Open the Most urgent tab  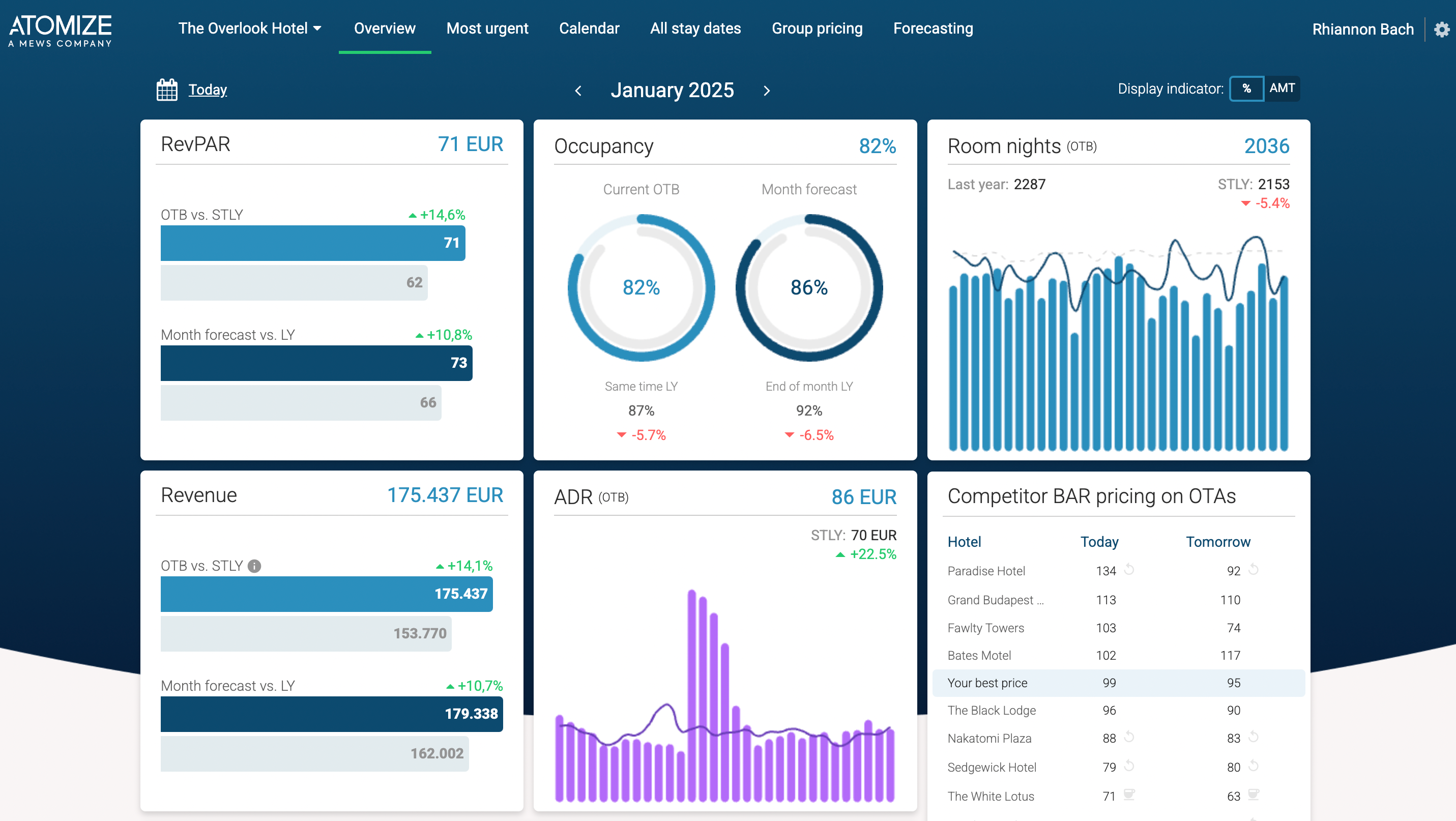pyautogui.click(x=487, y=28)
